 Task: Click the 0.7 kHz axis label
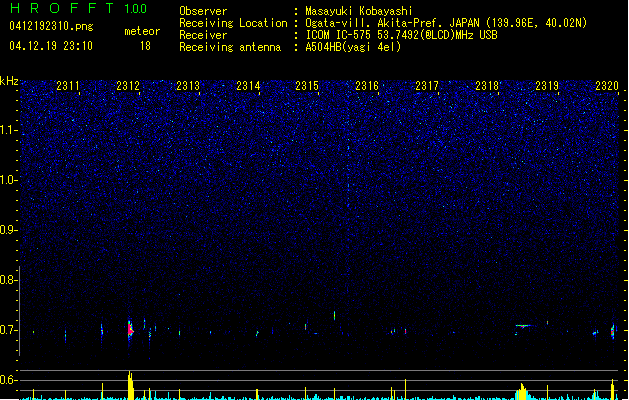click(x=8, y=330)
